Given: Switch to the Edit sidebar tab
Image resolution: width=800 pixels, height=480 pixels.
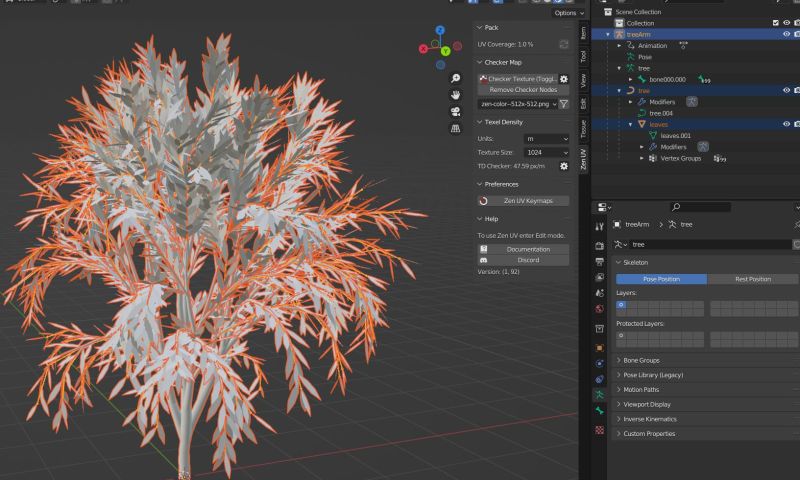Looking at the screenshot, I should pos(583,104).
